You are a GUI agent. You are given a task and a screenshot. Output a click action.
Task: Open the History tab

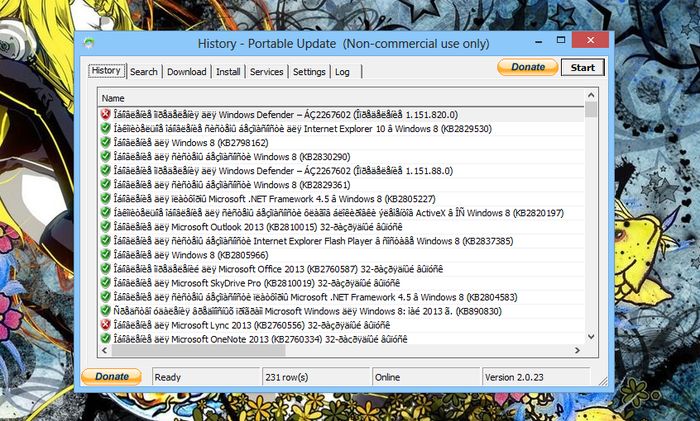[x=107, y=71]
